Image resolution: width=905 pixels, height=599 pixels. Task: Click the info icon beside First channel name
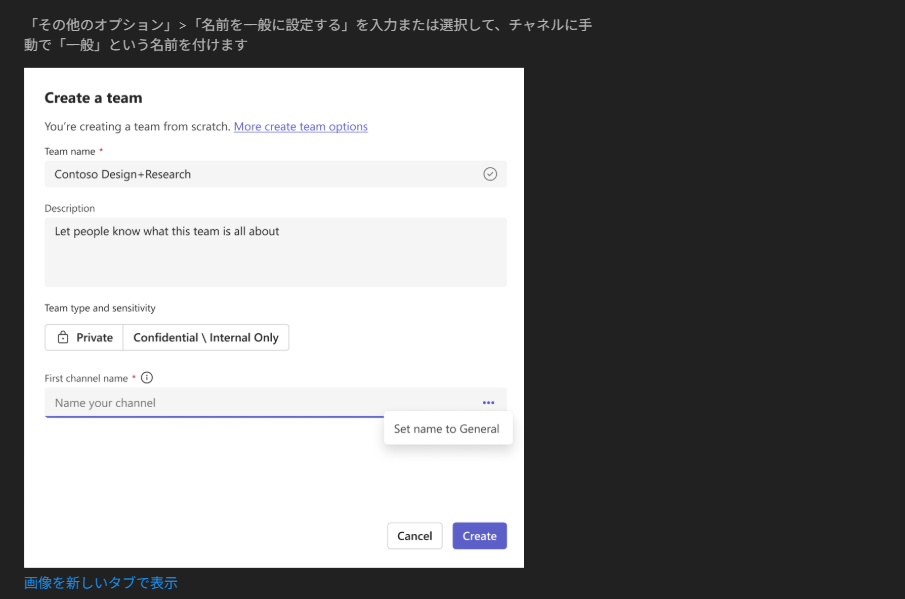[147, 378]
